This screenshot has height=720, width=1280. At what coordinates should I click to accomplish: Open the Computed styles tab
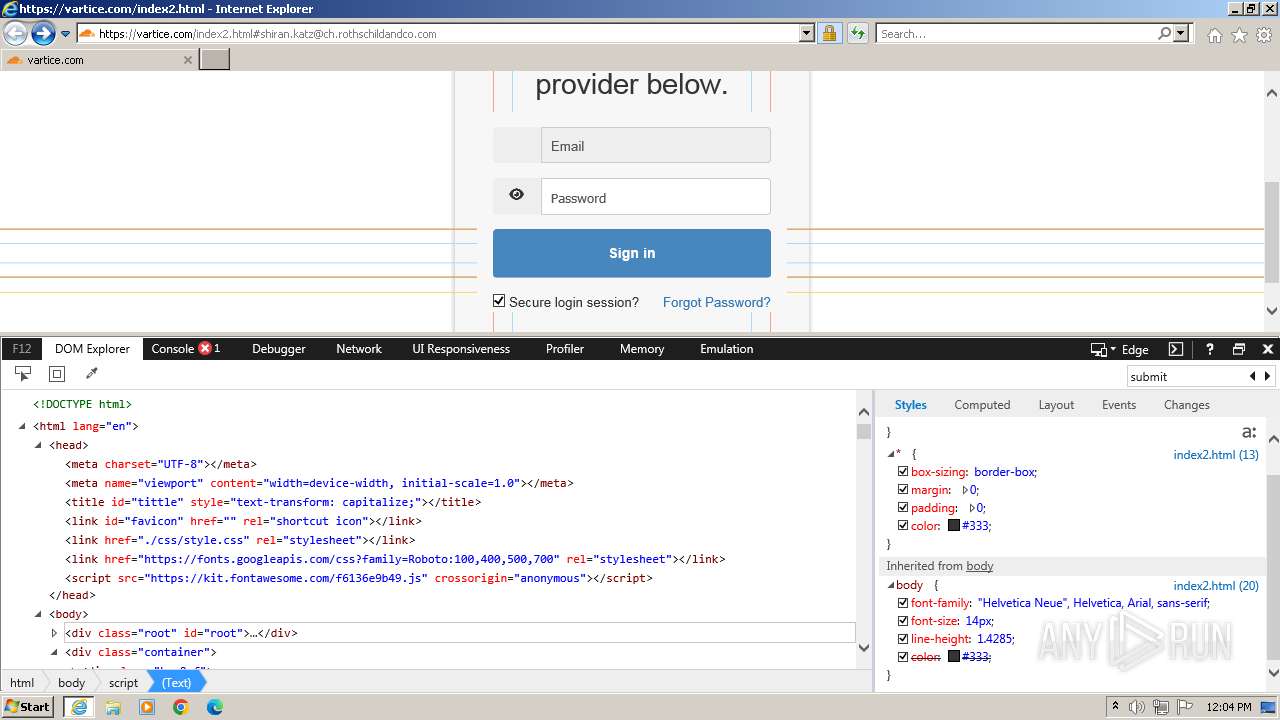[x=982, y=405]
